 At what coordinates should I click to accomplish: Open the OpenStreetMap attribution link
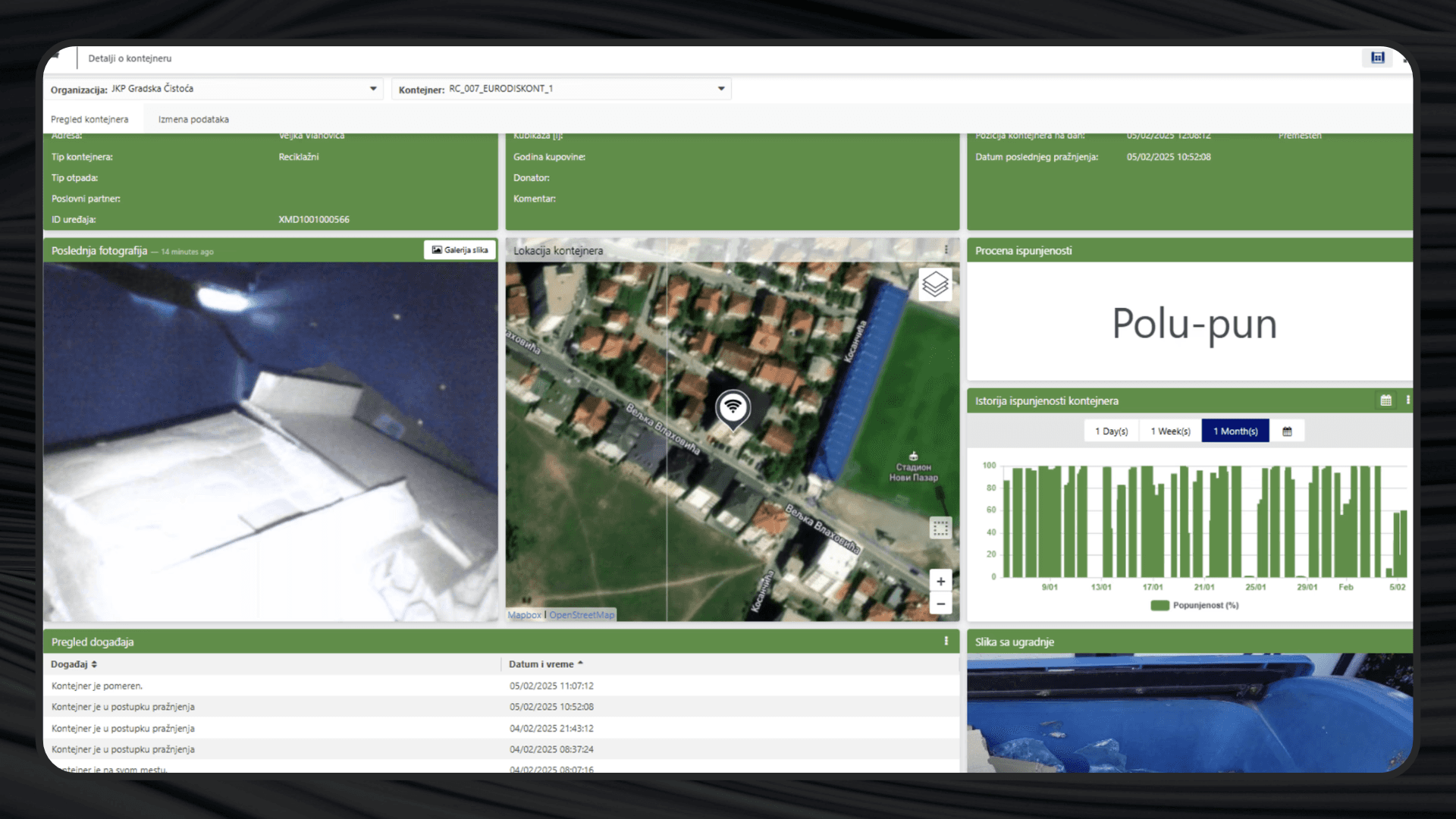pyautogui.click(x=582, y=615)
